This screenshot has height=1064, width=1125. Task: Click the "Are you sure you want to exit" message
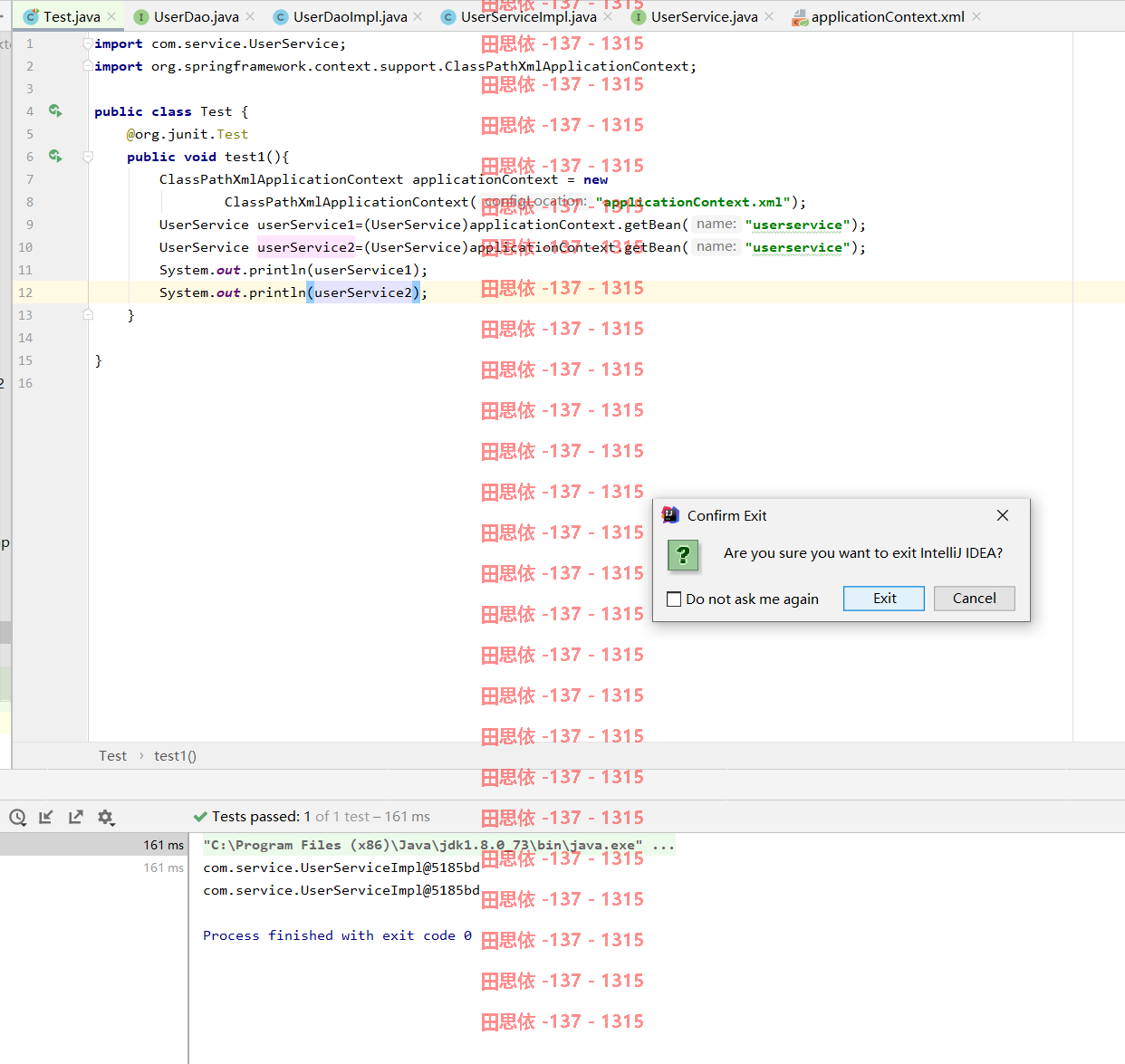tap(863, 553)
